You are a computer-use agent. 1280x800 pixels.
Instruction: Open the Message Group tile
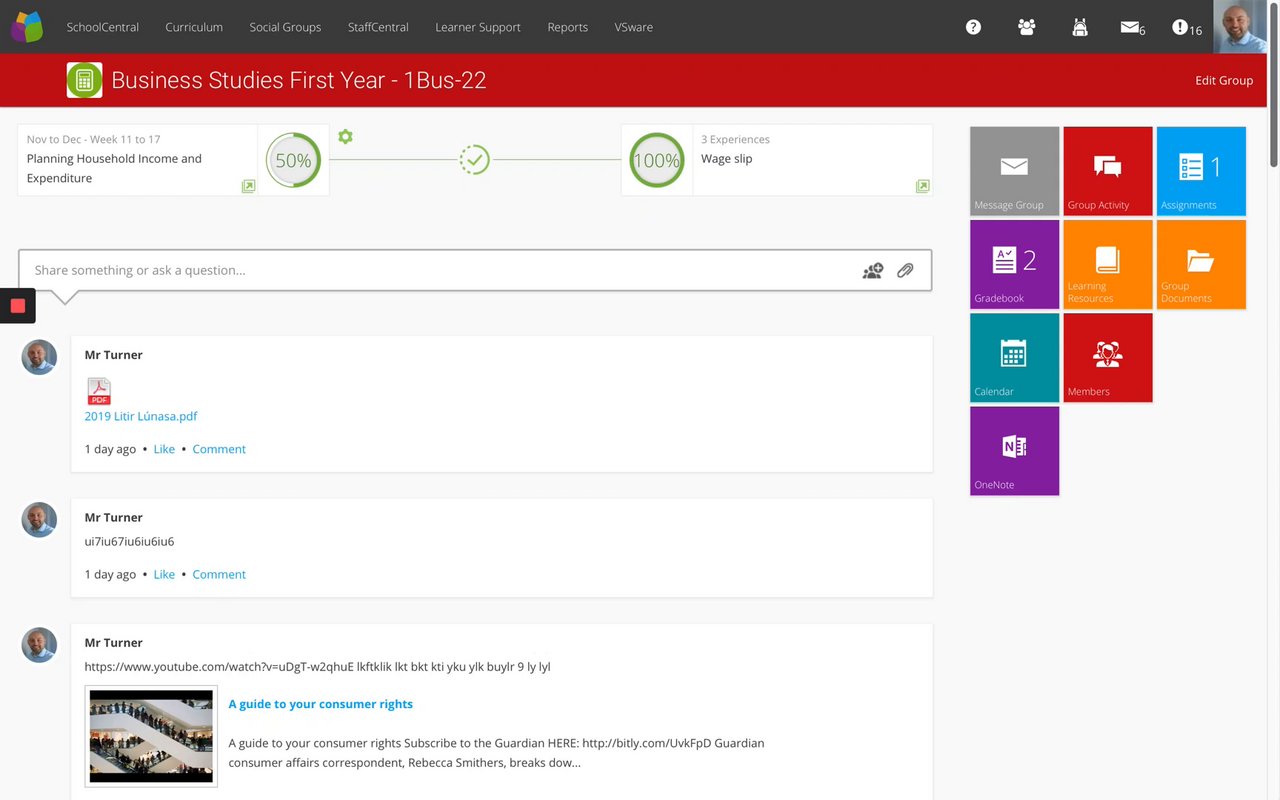point(1014,171)
